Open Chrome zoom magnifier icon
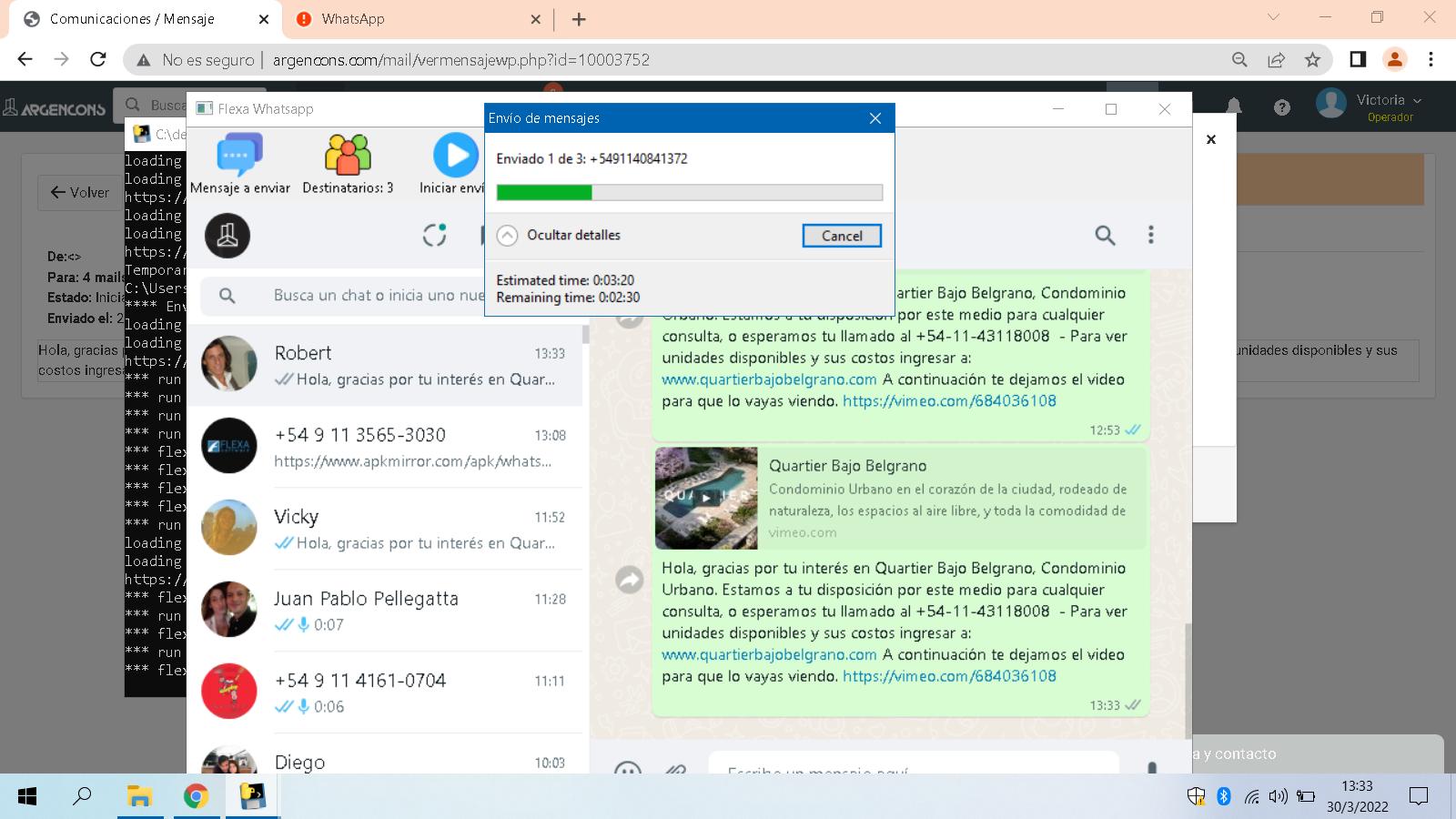 [1239, 60]
